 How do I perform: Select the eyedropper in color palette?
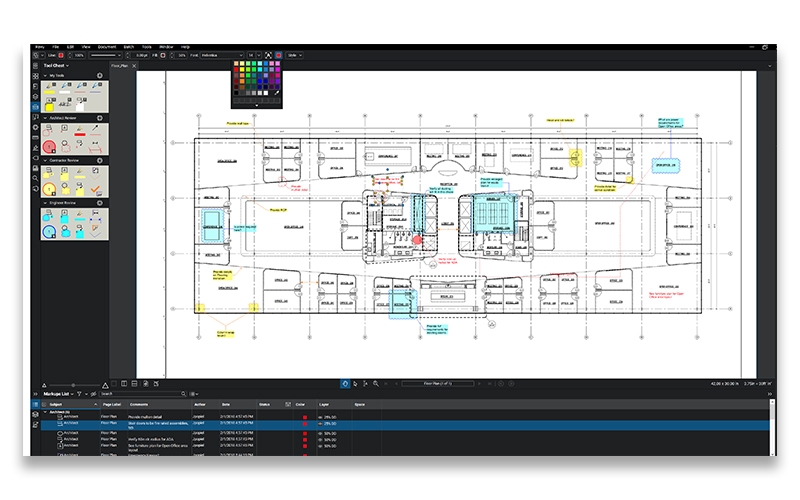point(277,93)
